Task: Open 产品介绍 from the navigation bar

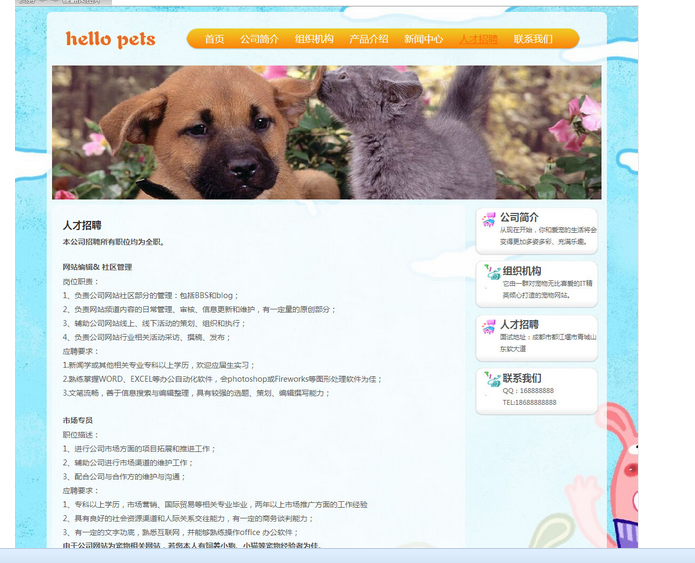Action: 368,40
